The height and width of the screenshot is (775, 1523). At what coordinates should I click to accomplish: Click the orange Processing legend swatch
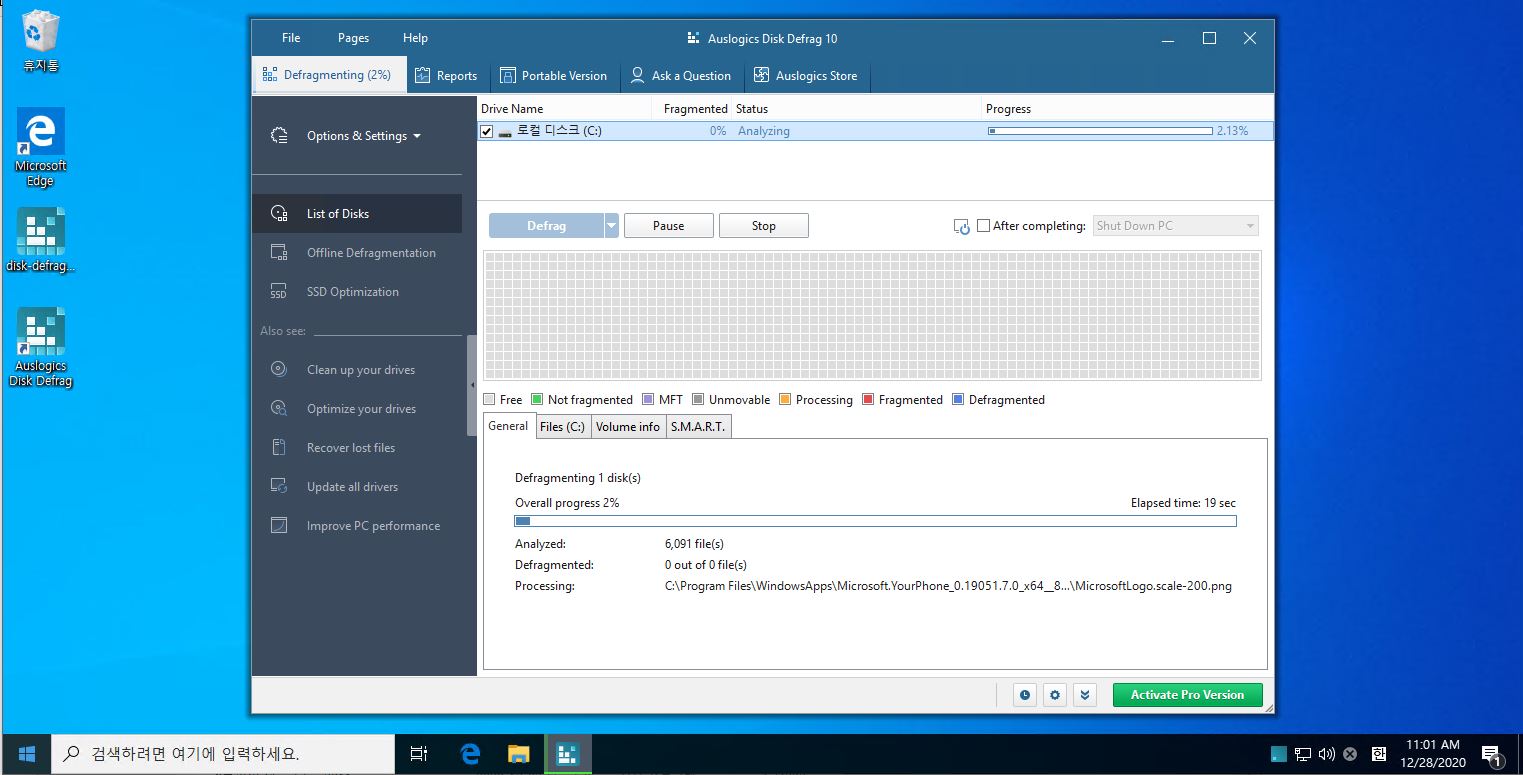786,400
